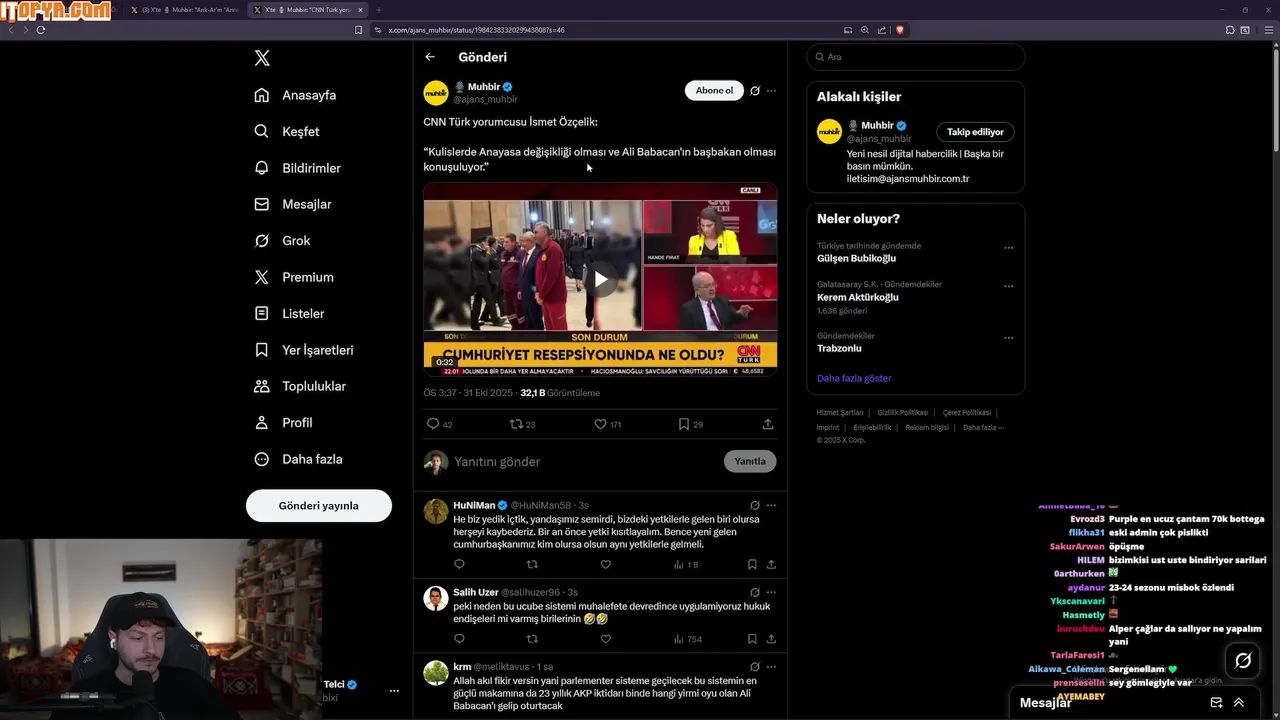
Task: Open Bildirimler notifications
Action: (297, 168)
